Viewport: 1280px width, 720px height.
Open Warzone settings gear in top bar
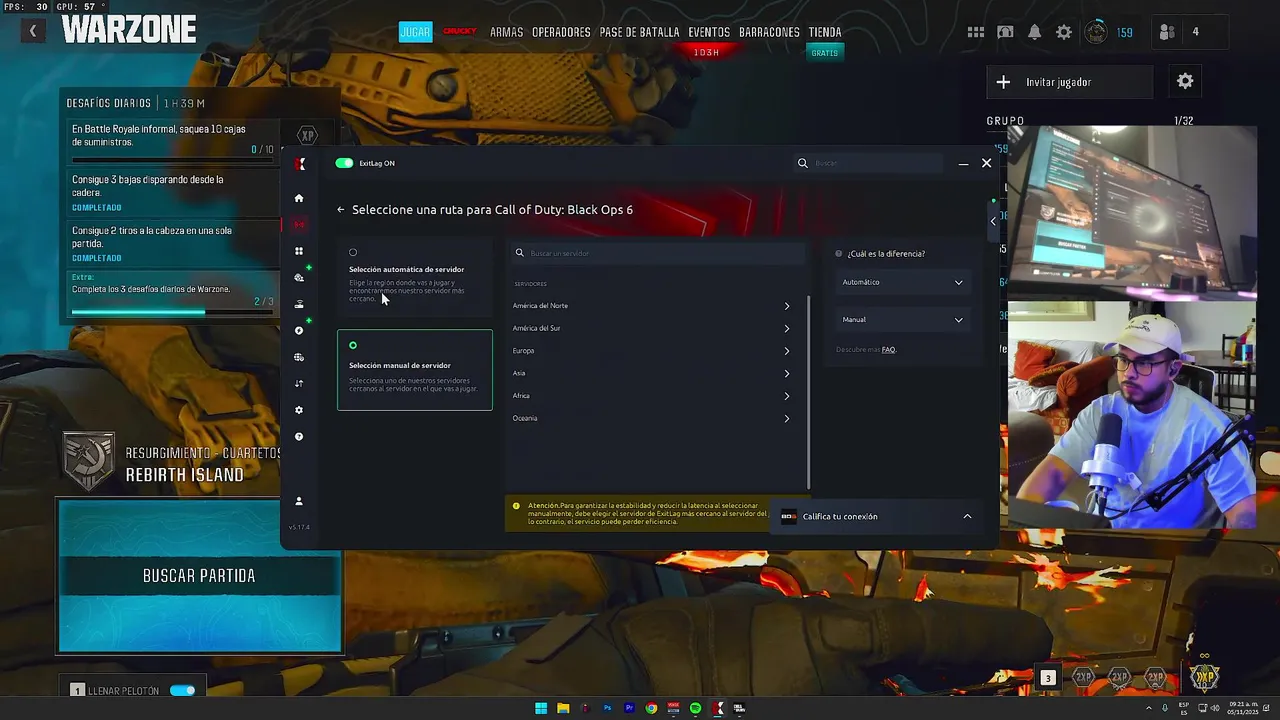pos(1064,32)
